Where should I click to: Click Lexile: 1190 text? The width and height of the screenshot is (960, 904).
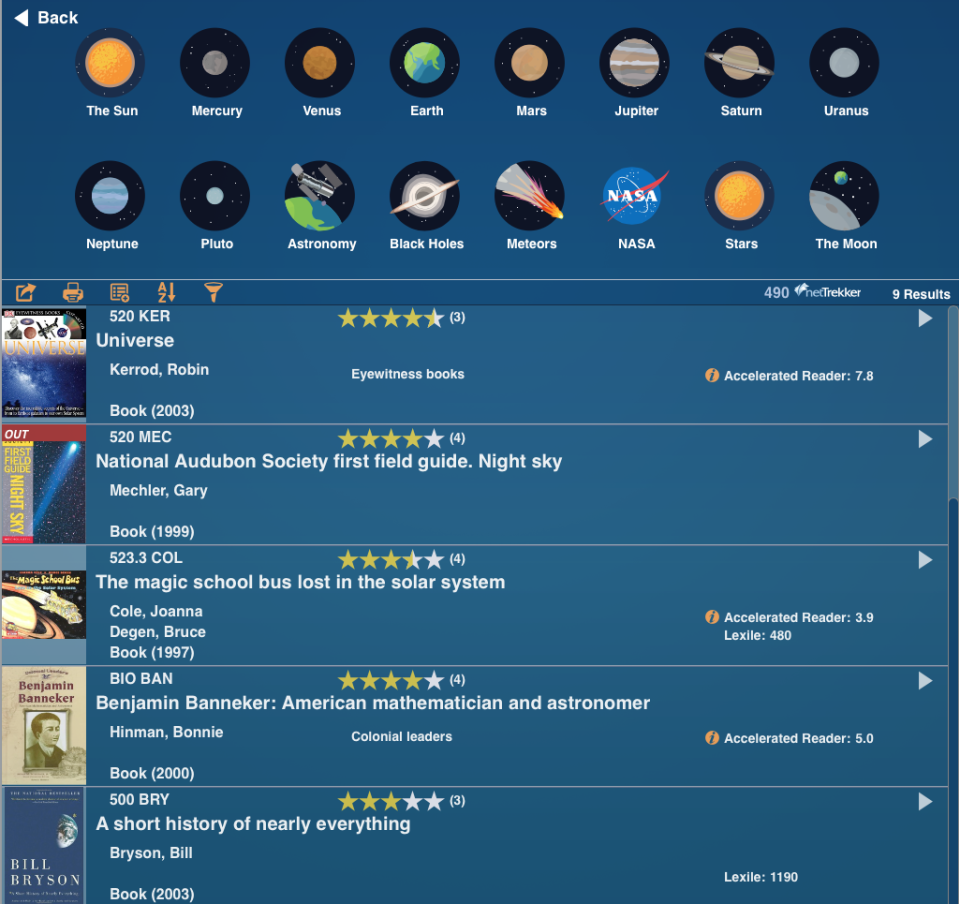click(761, 877)
